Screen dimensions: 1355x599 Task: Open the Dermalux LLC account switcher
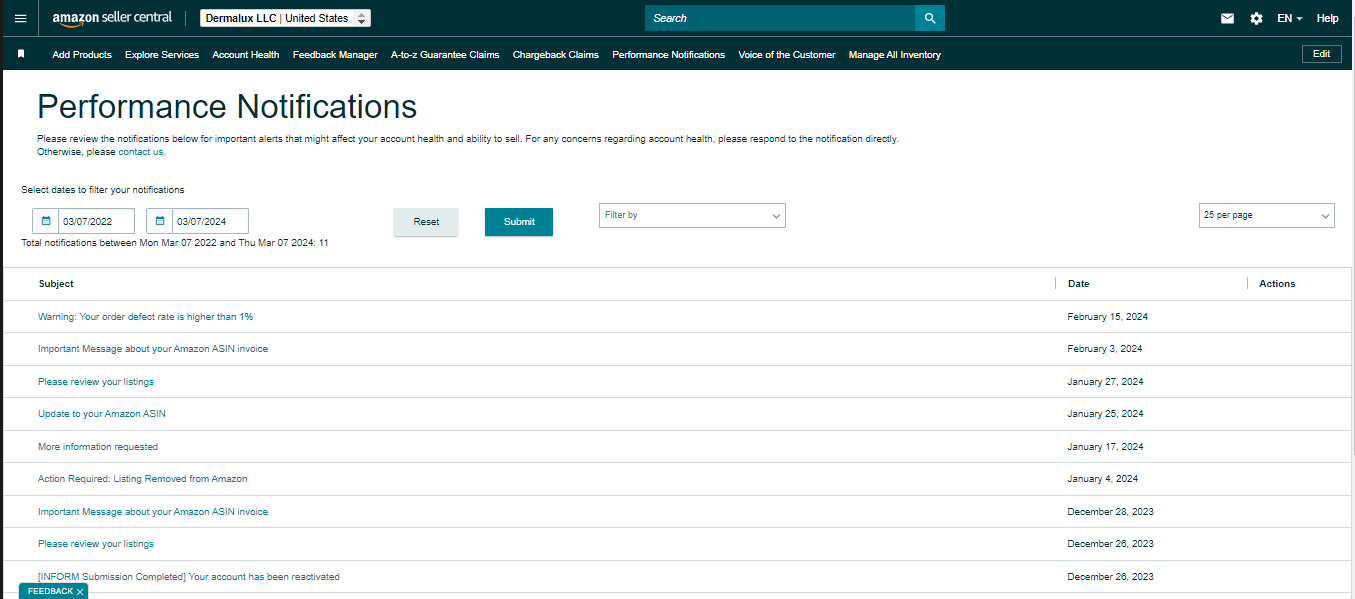coord(285,18)
